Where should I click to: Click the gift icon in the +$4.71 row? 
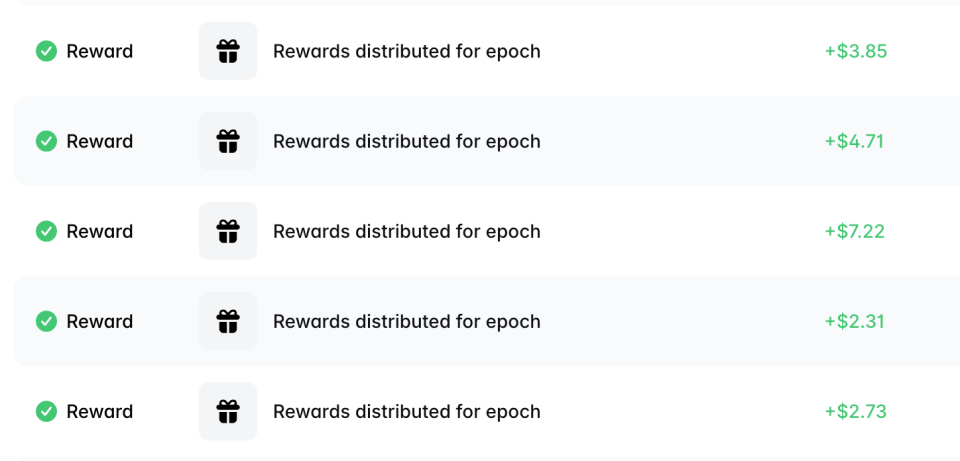pos(228,141)
